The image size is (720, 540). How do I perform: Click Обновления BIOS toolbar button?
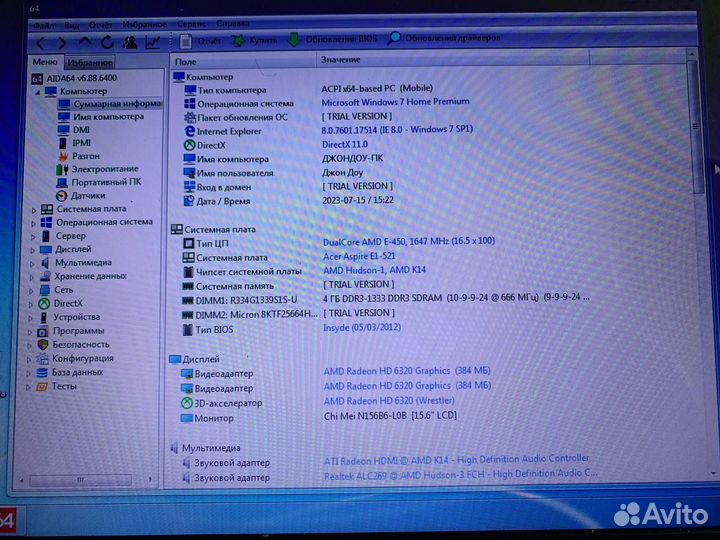(332, 39)
